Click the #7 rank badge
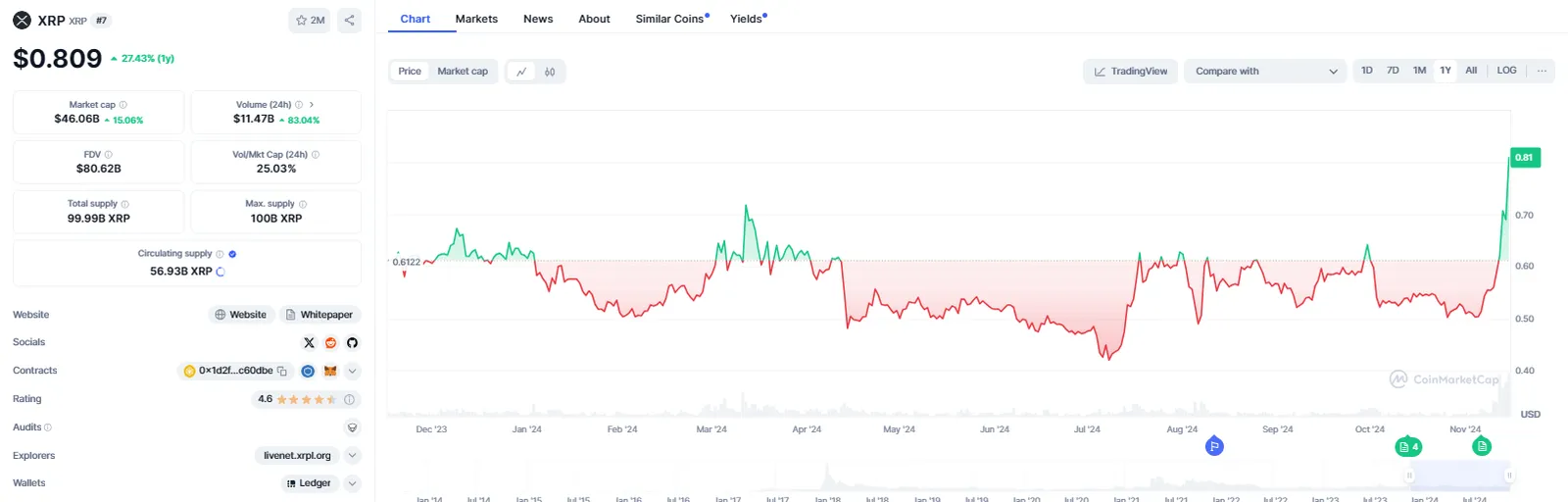The width and height of the screenshot is (1568, 502). click(102, 21)
